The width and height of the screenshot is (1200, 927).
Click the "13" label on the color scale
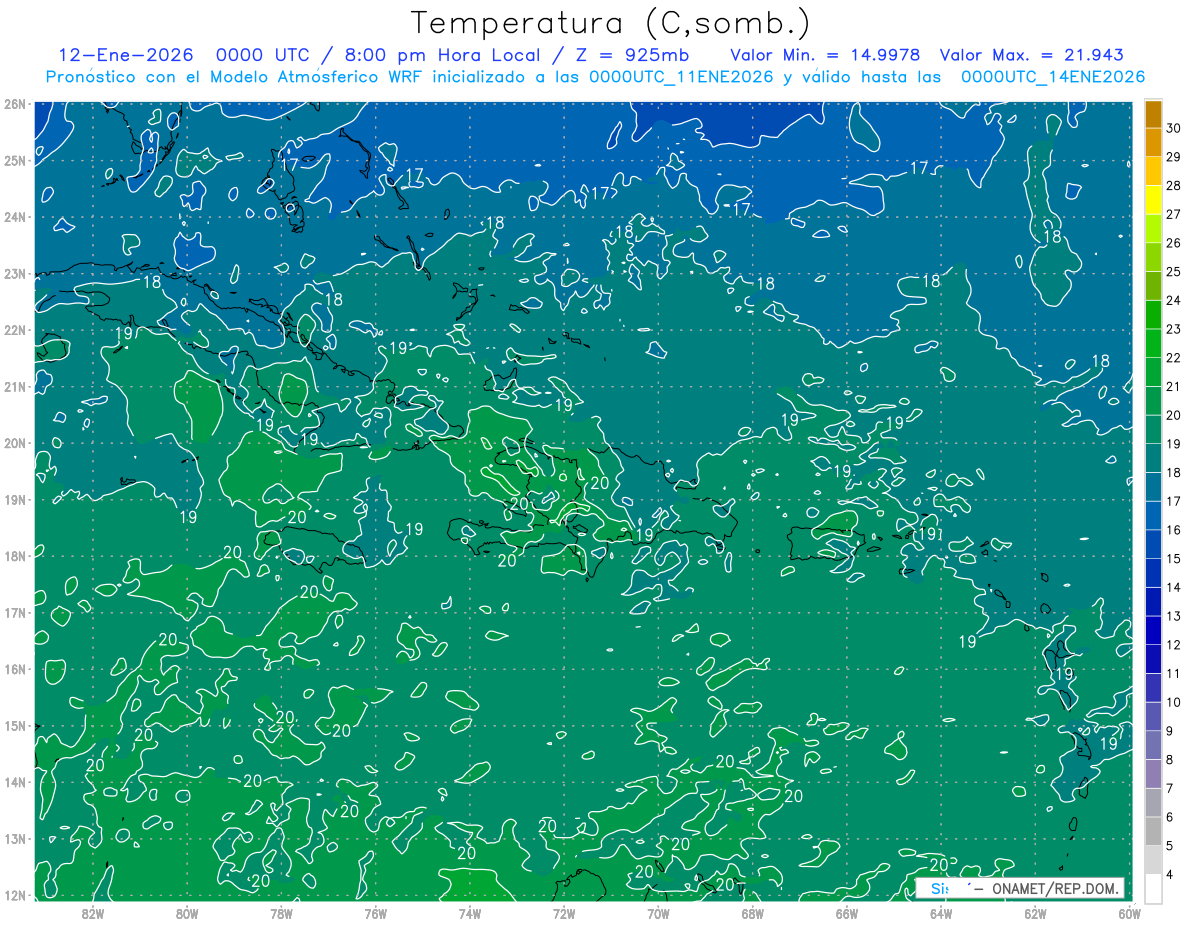(x=1174, y=616)
